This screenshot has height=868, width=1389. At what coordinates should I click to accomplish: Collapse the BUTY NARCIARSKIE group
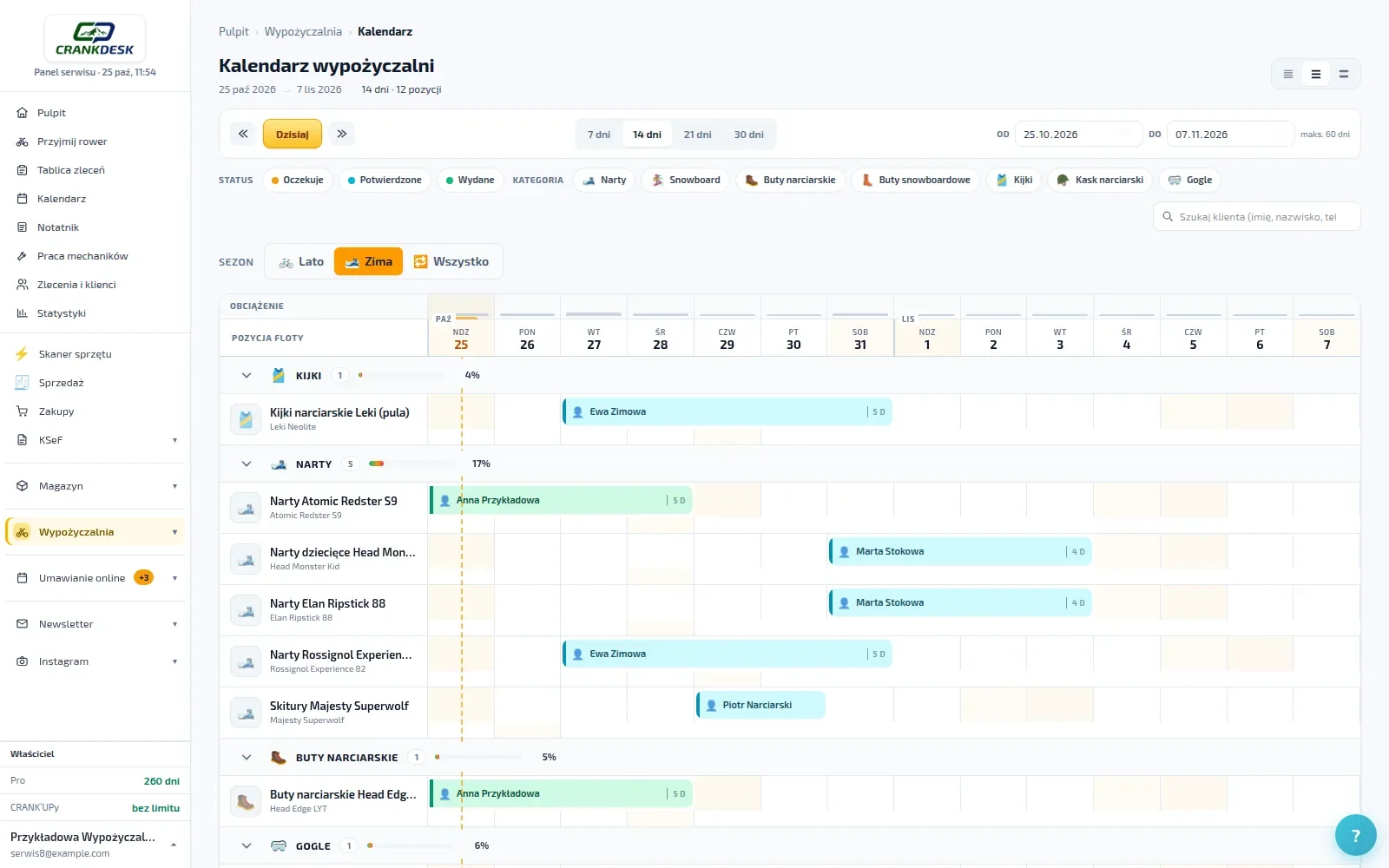(247, 758)
